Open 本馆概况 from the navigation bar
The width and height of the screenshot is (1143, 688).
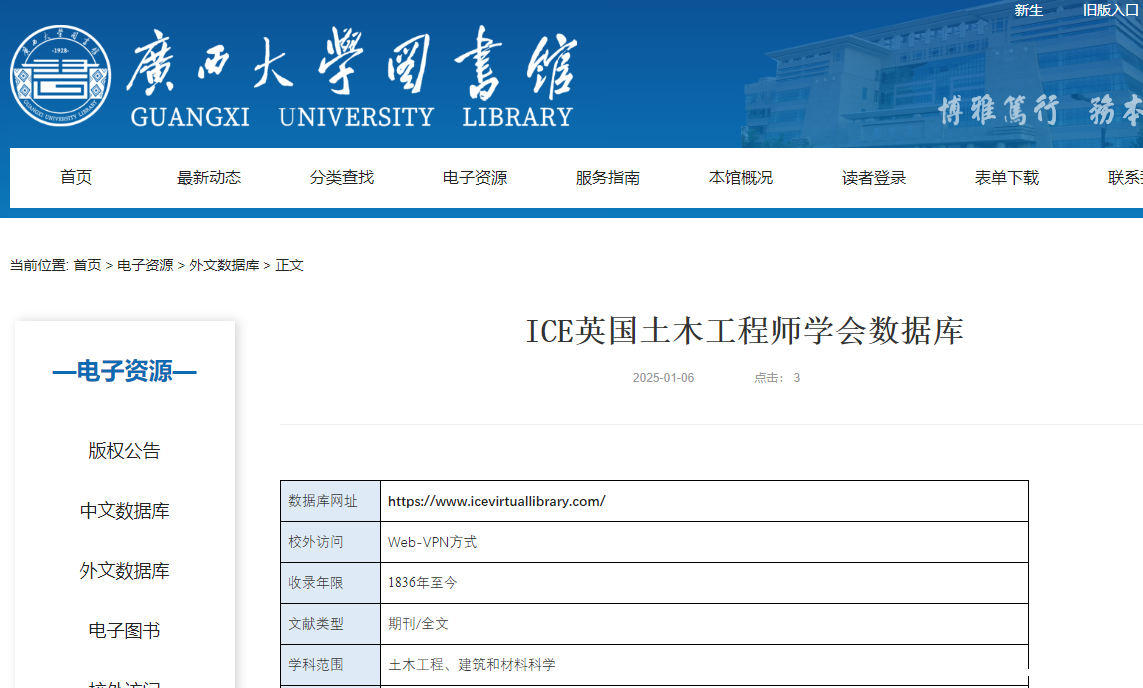click(741, 178)
